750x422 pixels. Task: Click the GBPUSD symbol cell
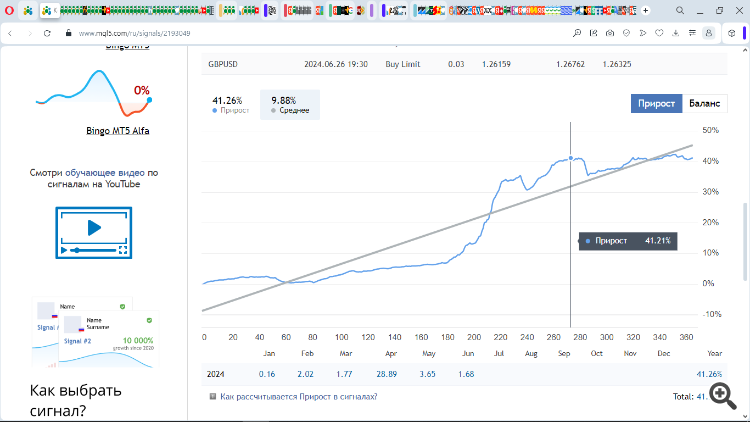223,64
